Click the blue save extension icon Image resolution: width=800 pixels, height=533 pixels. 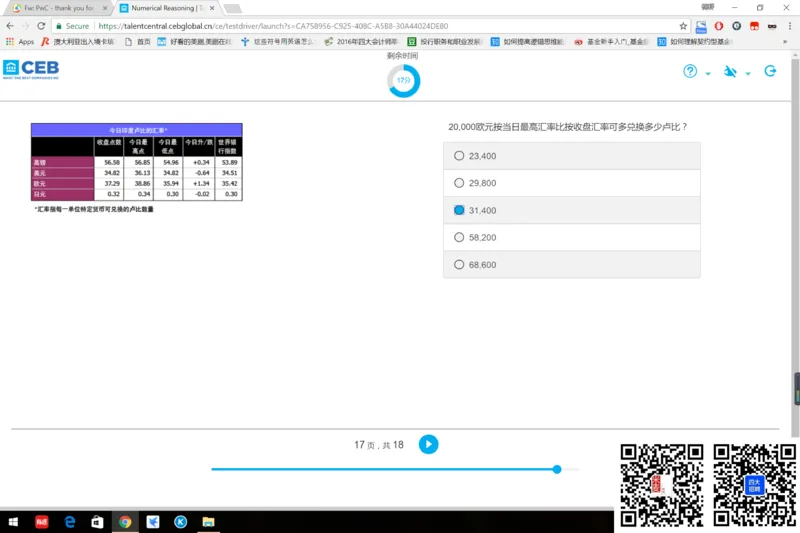point(701,27)
